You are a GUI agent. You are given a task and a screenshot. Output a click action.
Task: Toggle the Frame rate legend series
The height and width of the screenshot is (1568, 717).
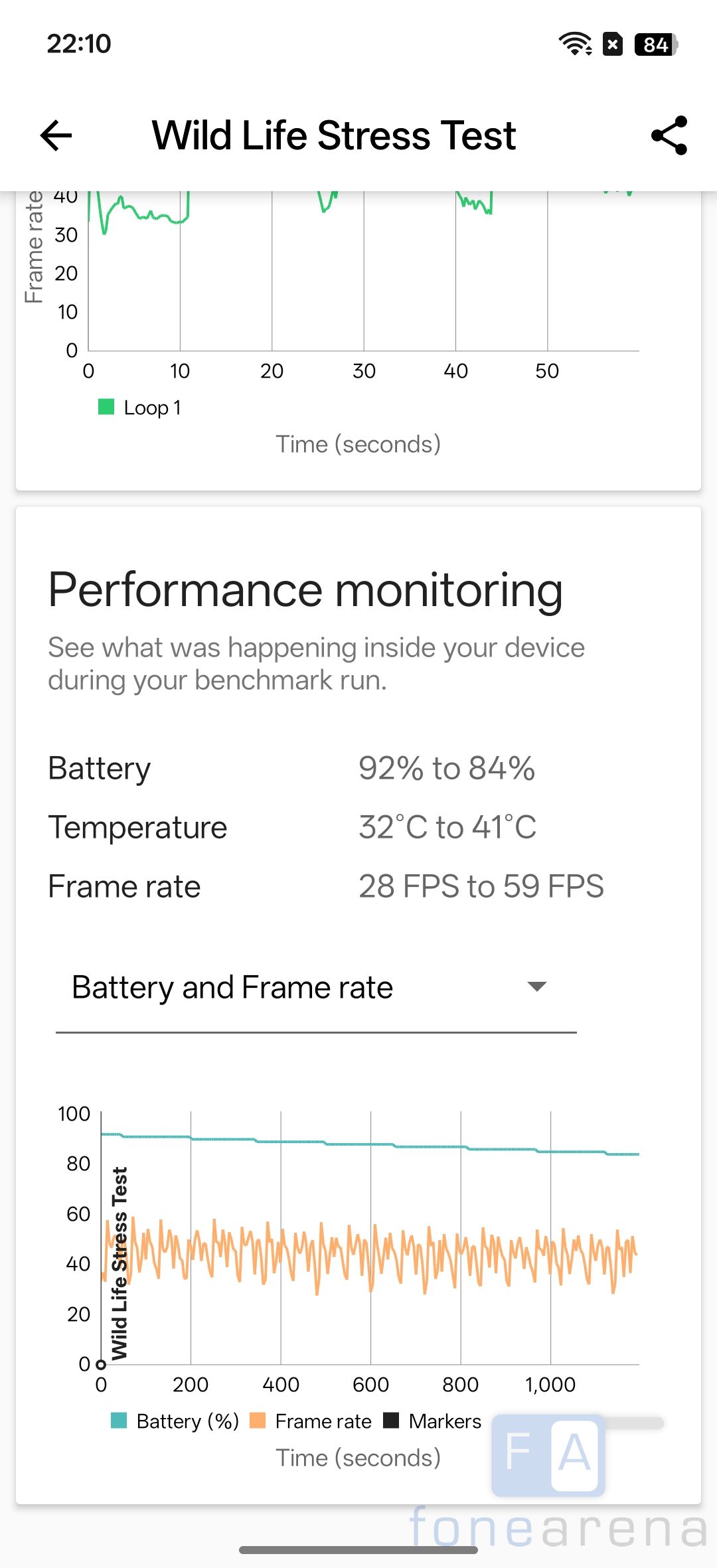(x=311, y=1421)
